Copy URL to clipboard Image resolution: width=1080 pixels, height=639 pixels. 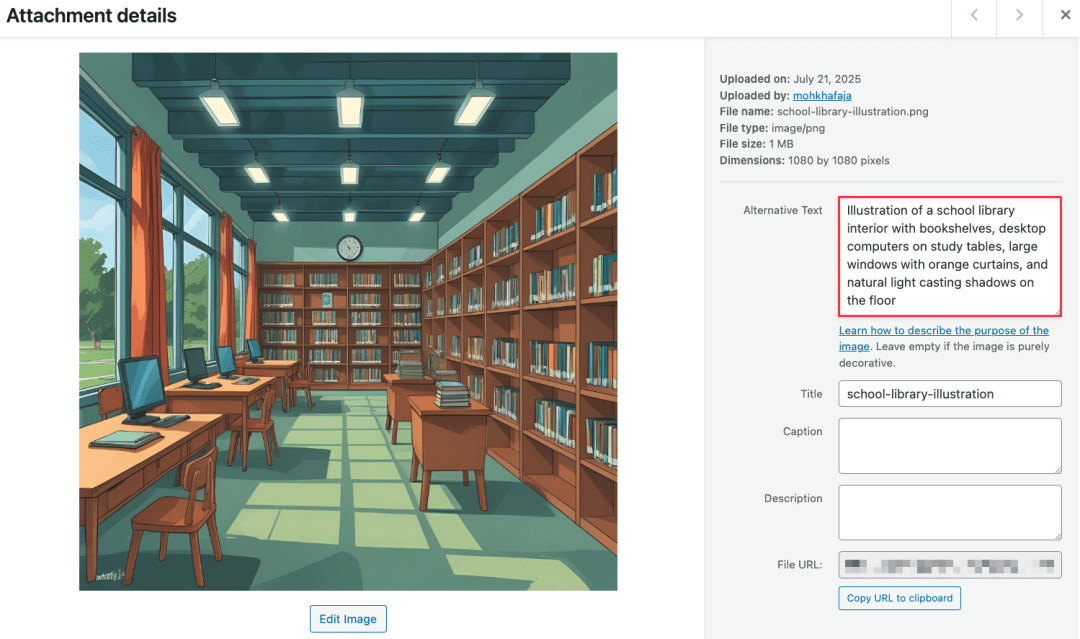click(x=899, y=598)
